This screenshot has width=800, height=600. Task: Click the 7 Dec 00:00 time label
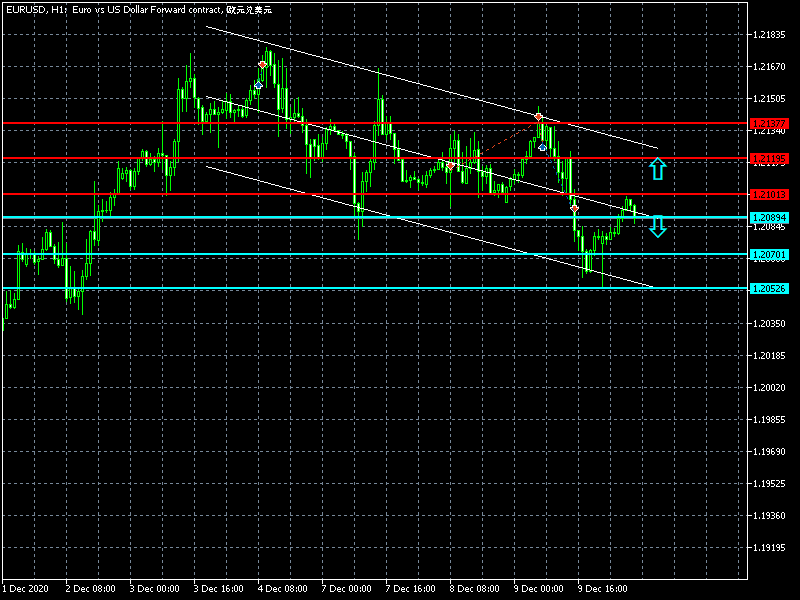coord(346,589)
